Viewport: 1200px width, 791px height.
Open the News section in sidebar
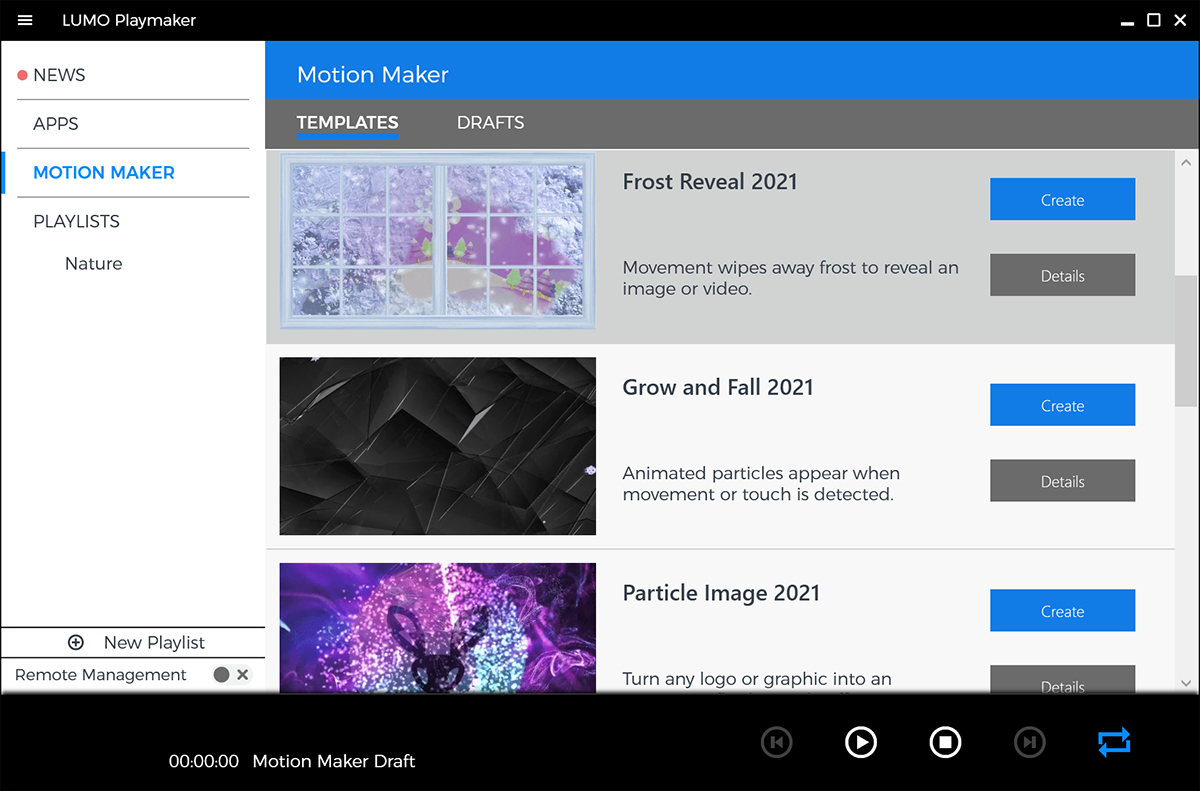(x=59, y=75)
